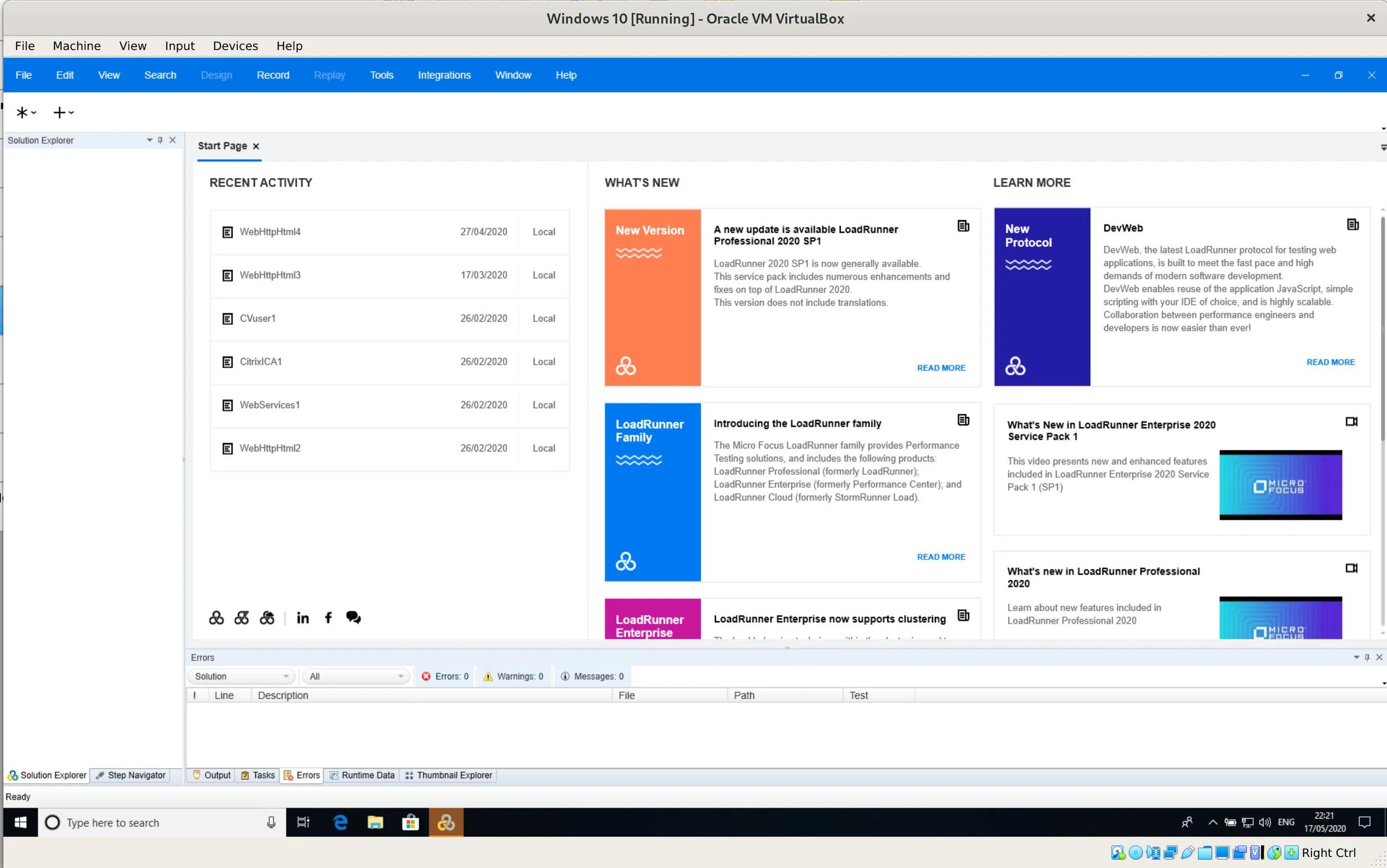This screenshot has height=868, width=1387.
Task: Click the LinkedIn icon on Start Page
Action: [x=302, y=618]
